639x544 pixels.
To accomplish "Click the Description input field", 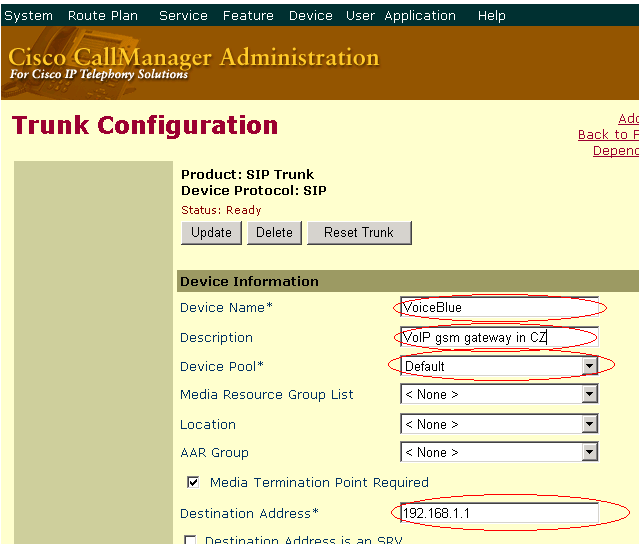I will (499, 337).
